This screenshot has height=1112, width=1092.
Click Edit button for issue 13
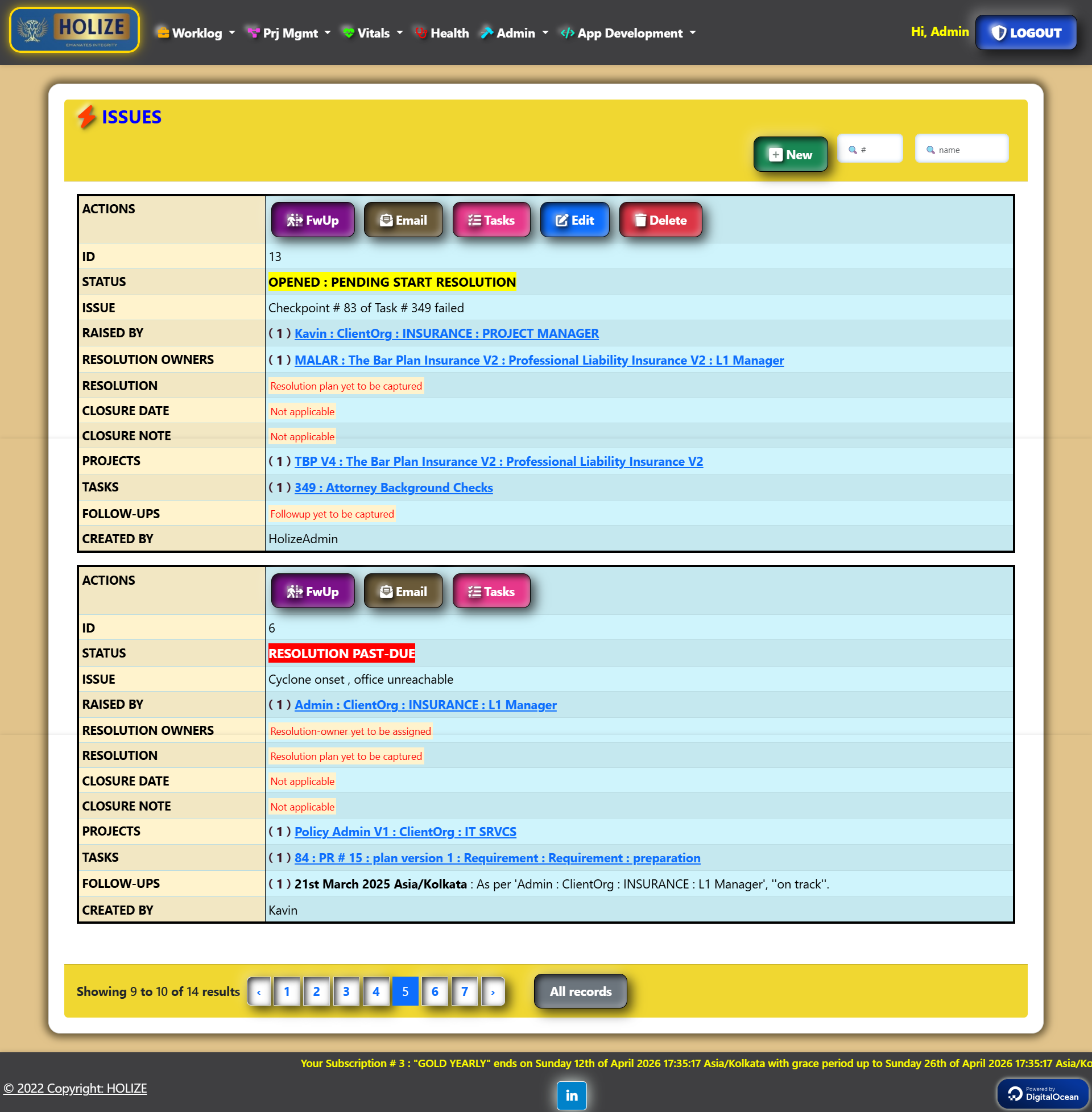[574, 220]
